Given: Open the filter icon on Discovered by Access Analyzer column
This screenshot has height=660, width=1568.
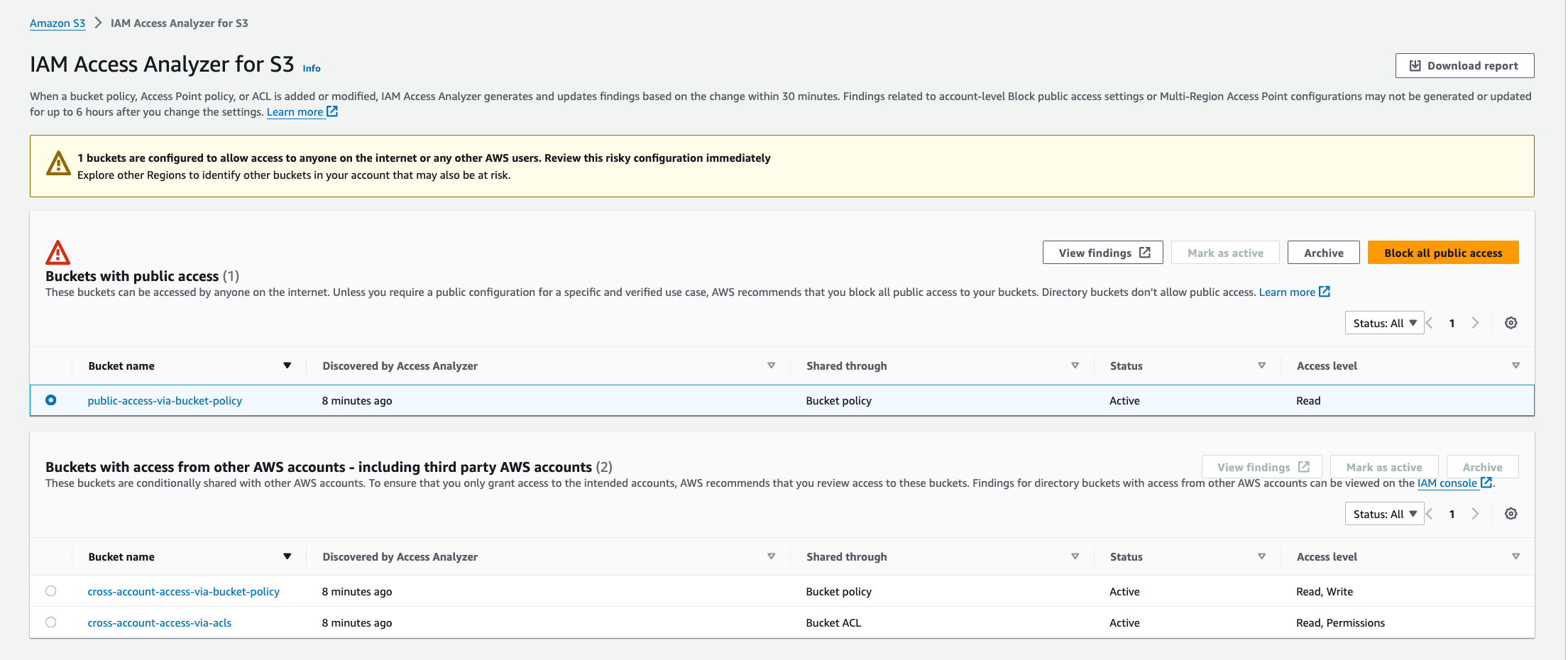Looking at the screenshot, I should pyautogui.click(x=771, y=365).
